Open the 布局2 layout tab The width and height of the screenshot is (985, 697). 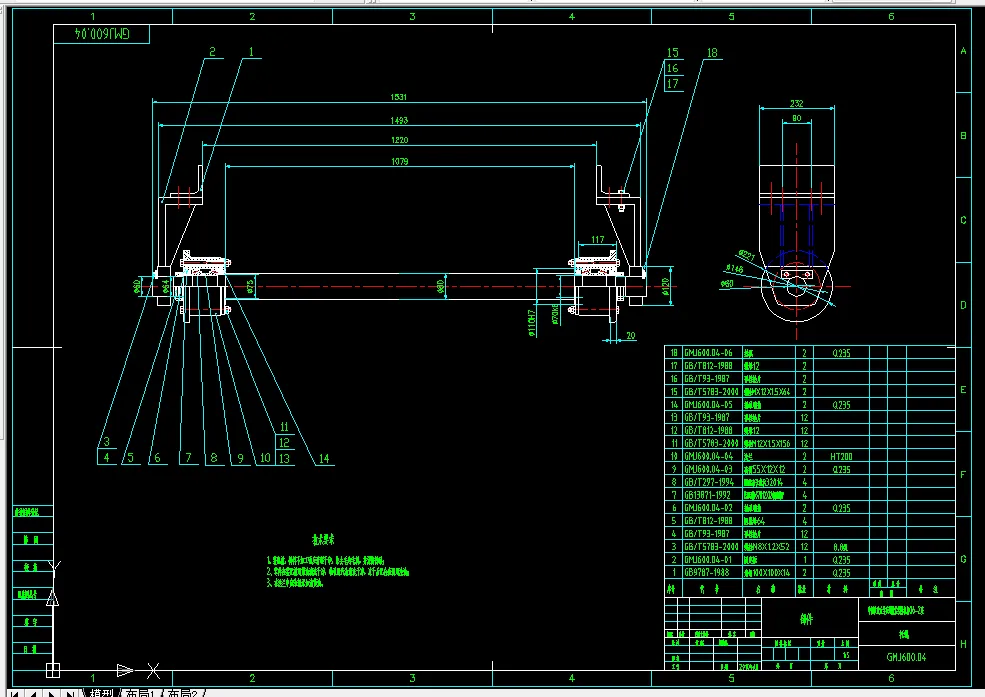click(182, 693)
